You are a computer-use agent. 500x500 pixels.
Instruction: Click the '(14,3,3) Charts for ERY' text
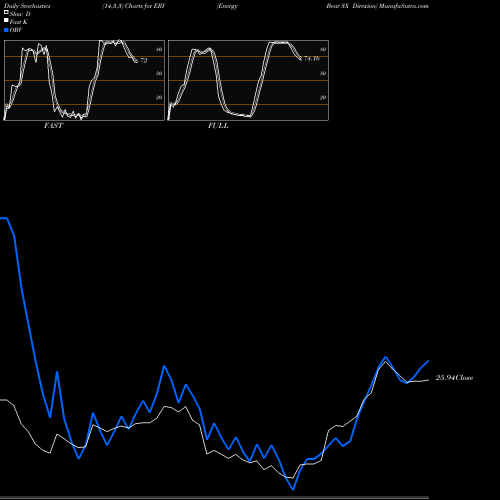point(134,6)
